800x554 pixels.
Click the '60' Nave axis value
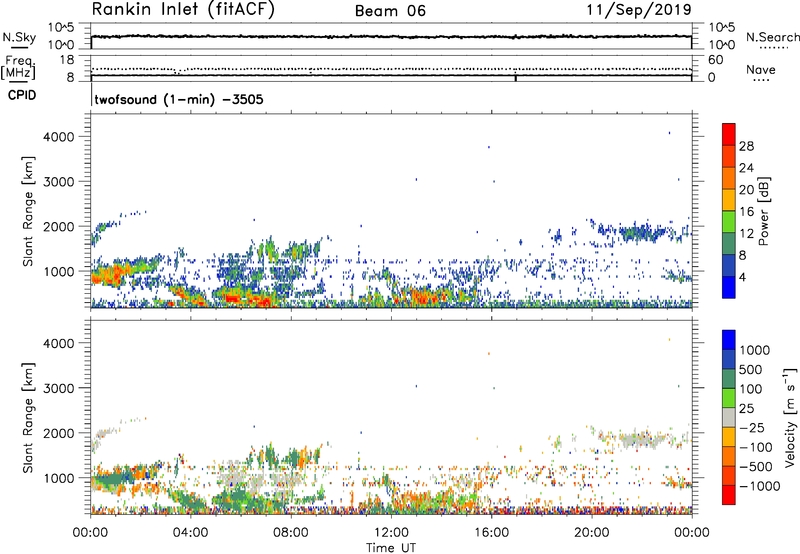[716, 60]
